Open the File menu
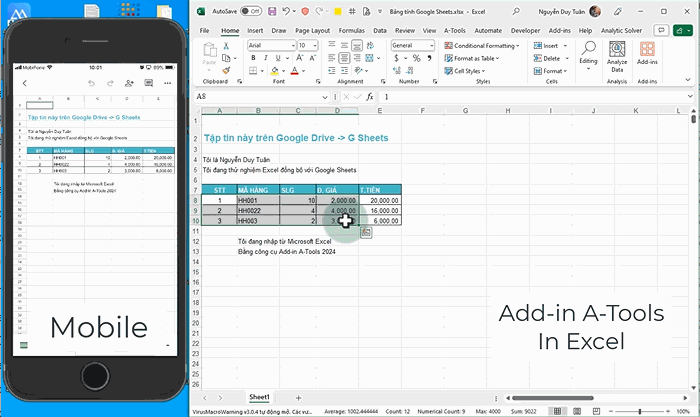 (x=204, y=30)
